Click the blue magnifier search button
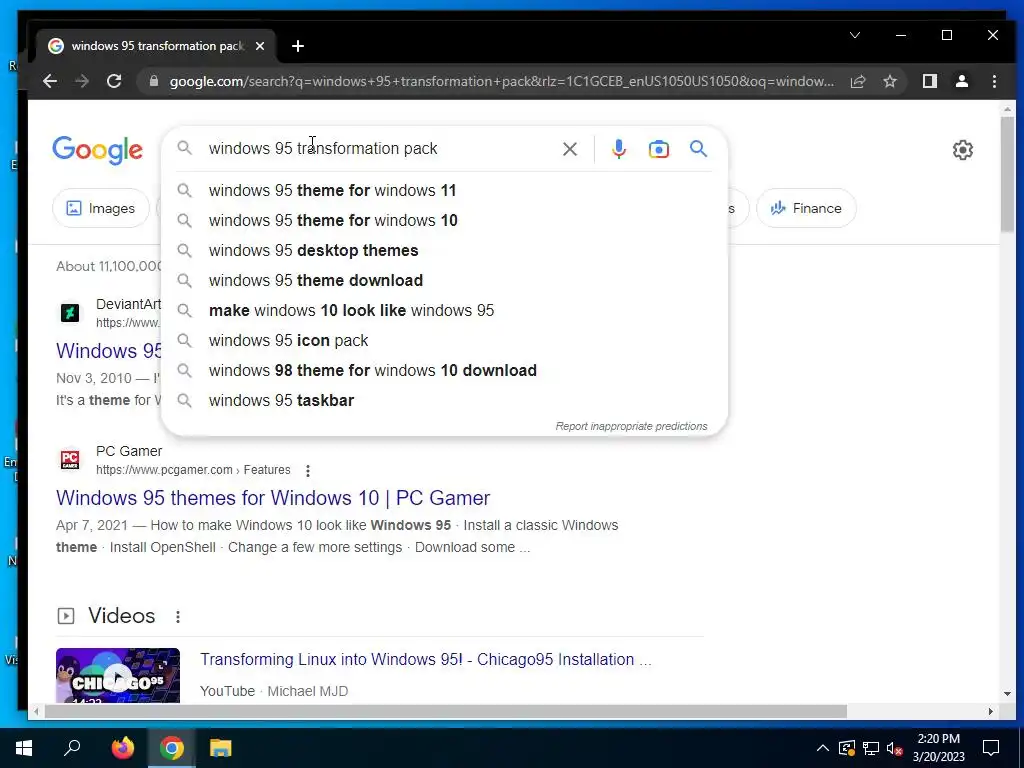 click(x=698, y=149)
